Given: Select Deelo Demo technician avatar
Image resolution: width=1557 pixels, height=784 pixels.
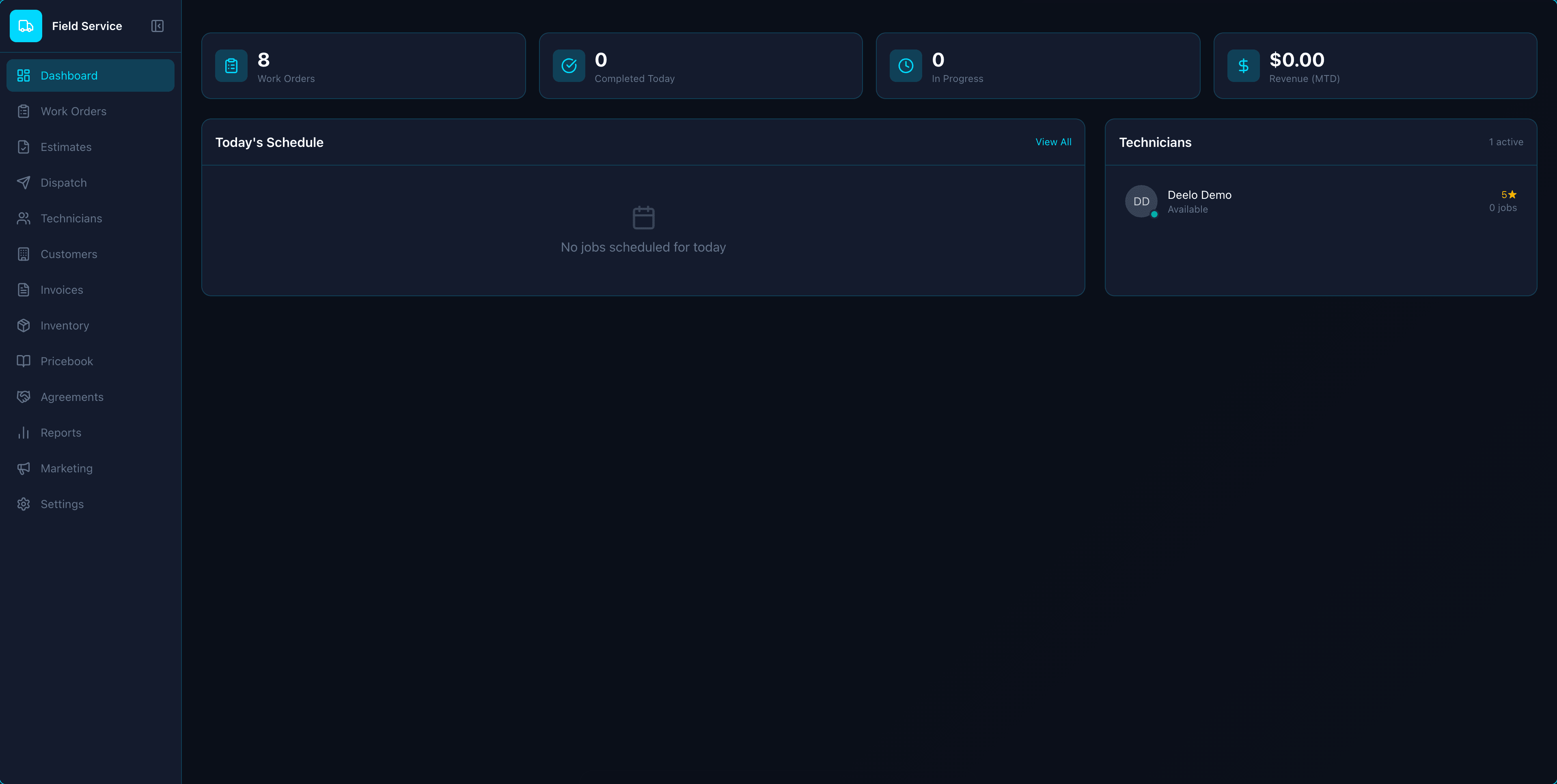Looking at the screenshot, I should 1141,201.
